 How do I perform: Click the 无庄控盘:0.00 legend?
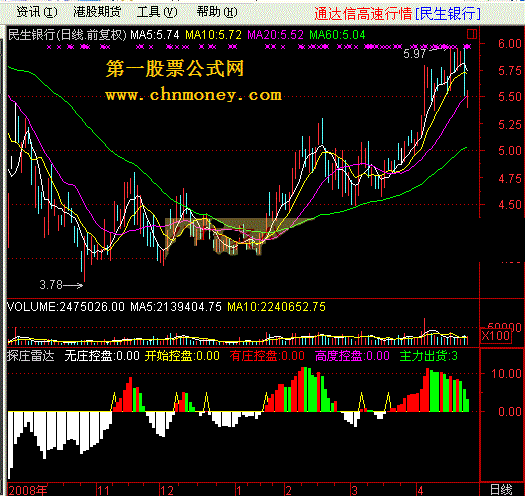tap(102, 356)
